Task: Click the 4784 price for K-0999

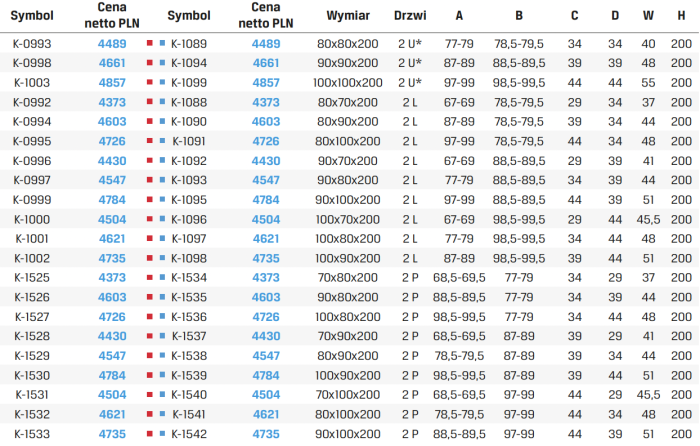Action: [x=112, y=200]
